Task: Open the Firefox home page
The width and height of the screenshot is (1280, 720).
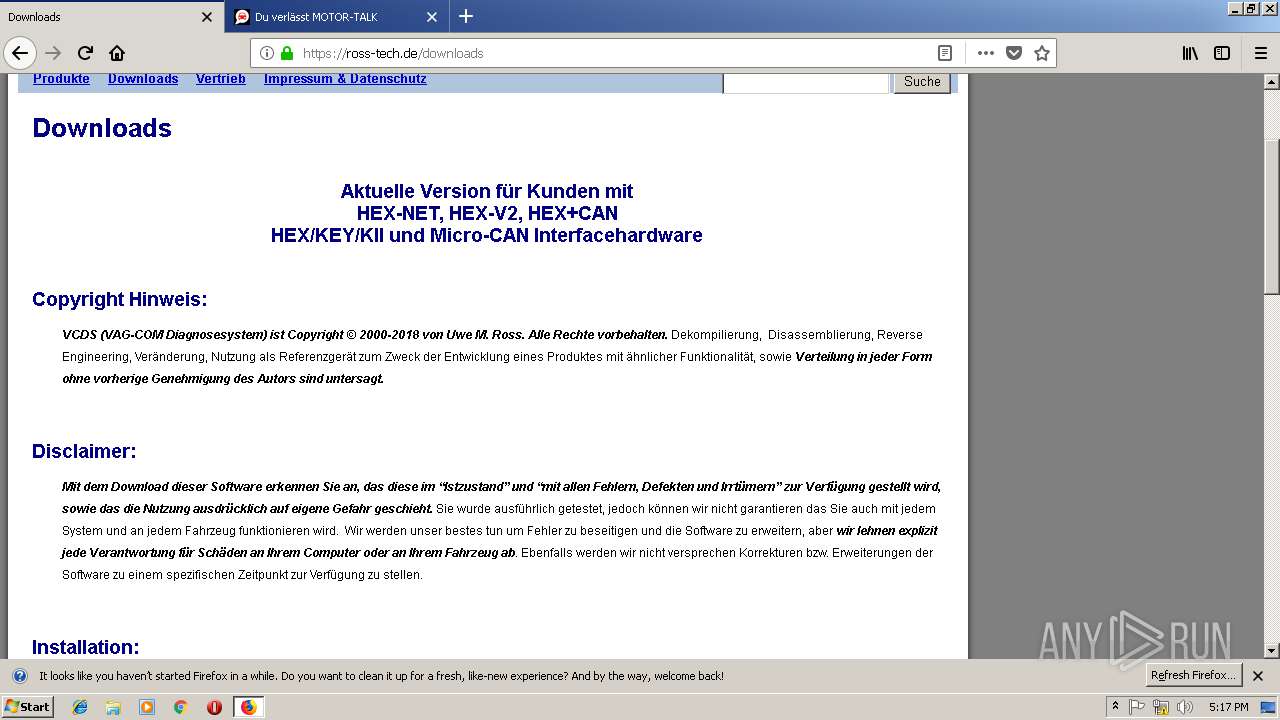Action: tap(117, 53)
